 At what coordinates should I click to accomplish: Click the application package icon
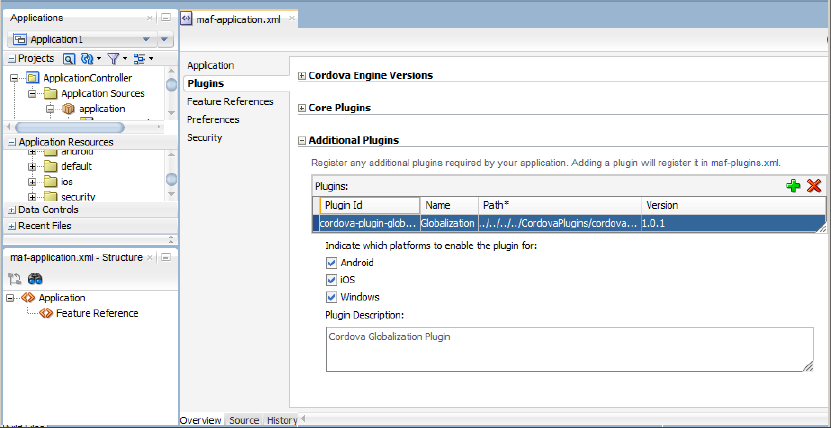pyautogui.click(x=68, y=109)
